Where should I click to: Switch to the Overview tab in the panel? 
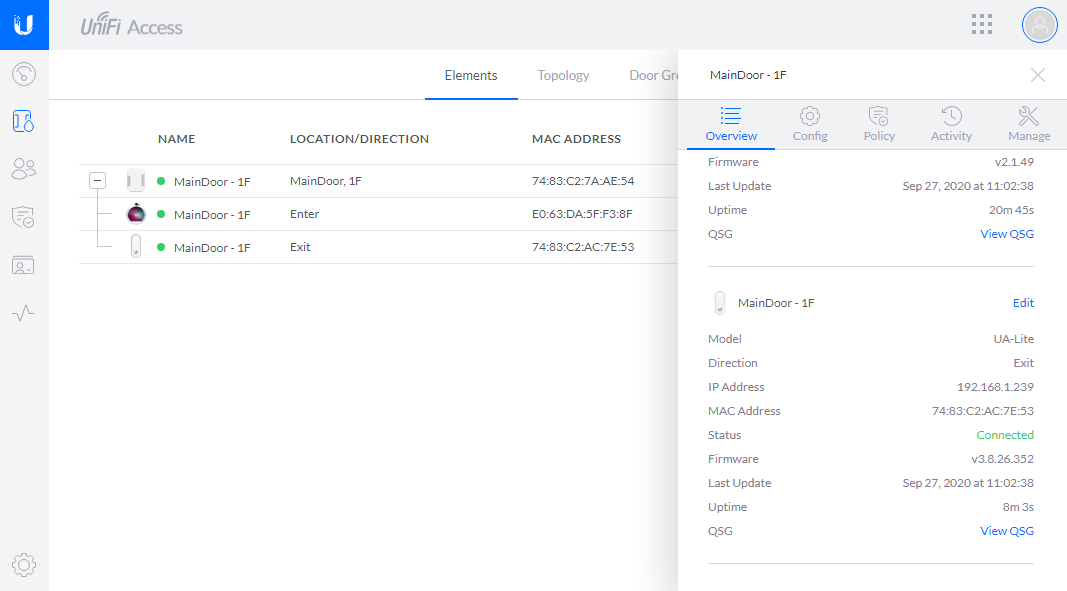(731, 125)
